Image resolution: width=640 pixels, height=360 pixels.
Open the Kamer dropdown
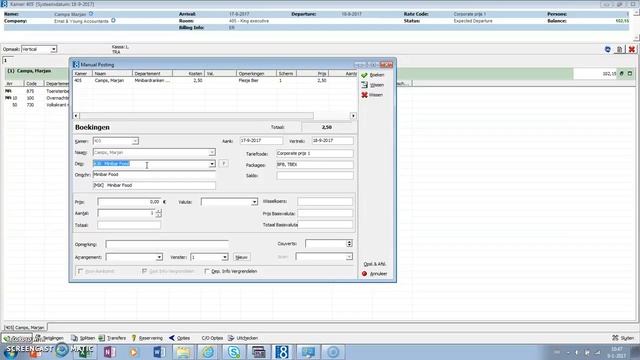[x=135, y=141]
